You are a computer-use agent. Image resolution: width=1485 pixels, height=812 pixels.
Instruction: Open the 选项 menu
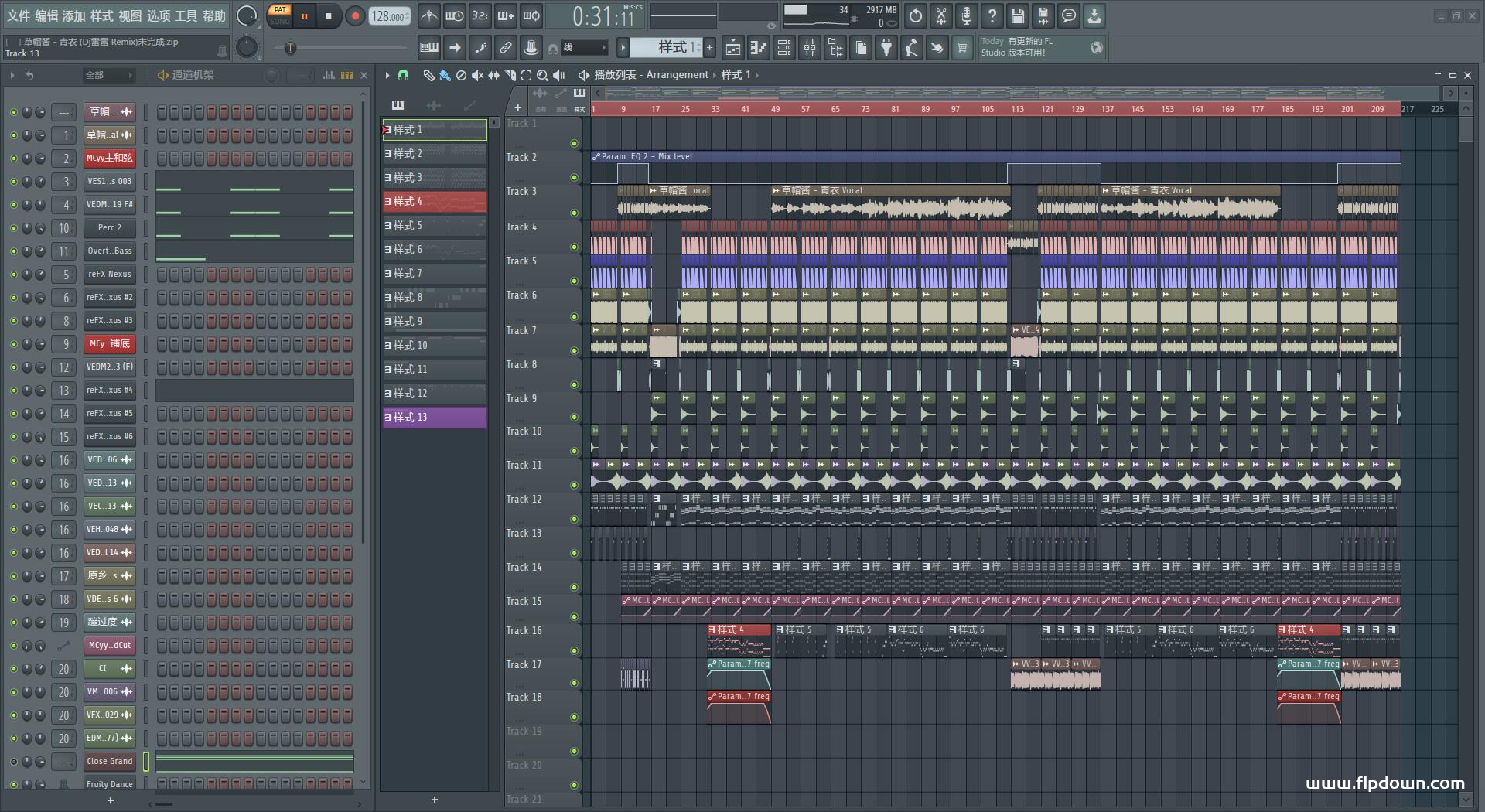point(159,16)
